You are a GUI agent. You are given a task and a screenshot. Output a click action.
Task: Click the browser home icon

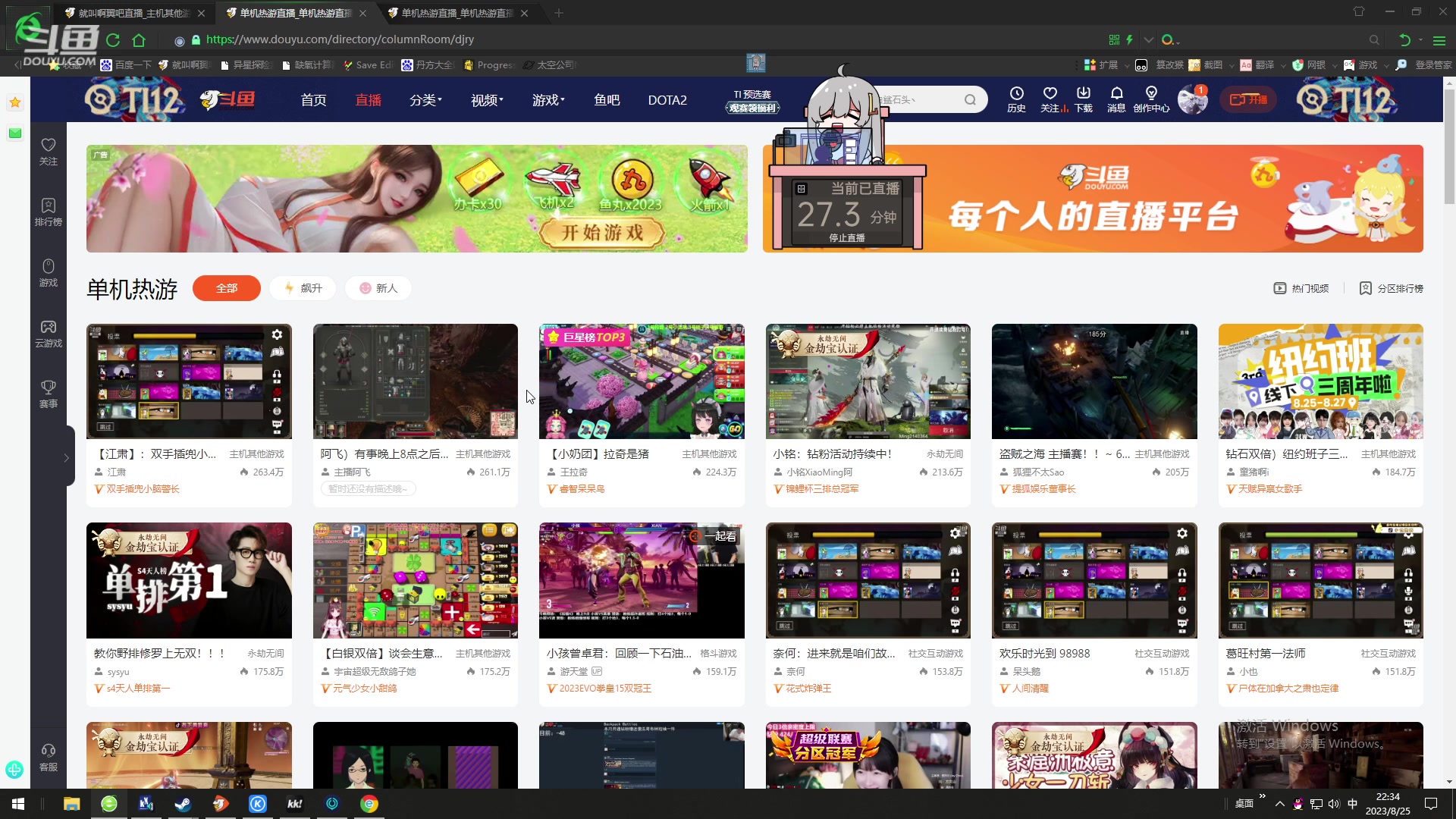tap(139, 40)
